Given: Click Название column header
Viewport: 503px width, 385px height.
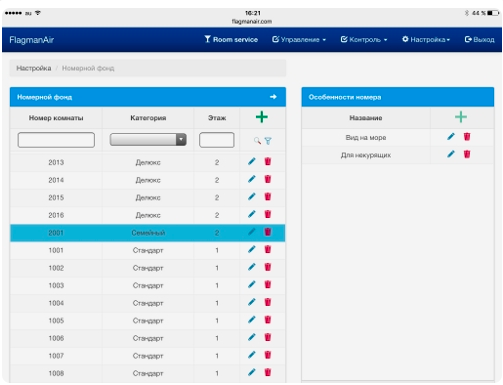Looking at the screenshot, I should (366, 118).
